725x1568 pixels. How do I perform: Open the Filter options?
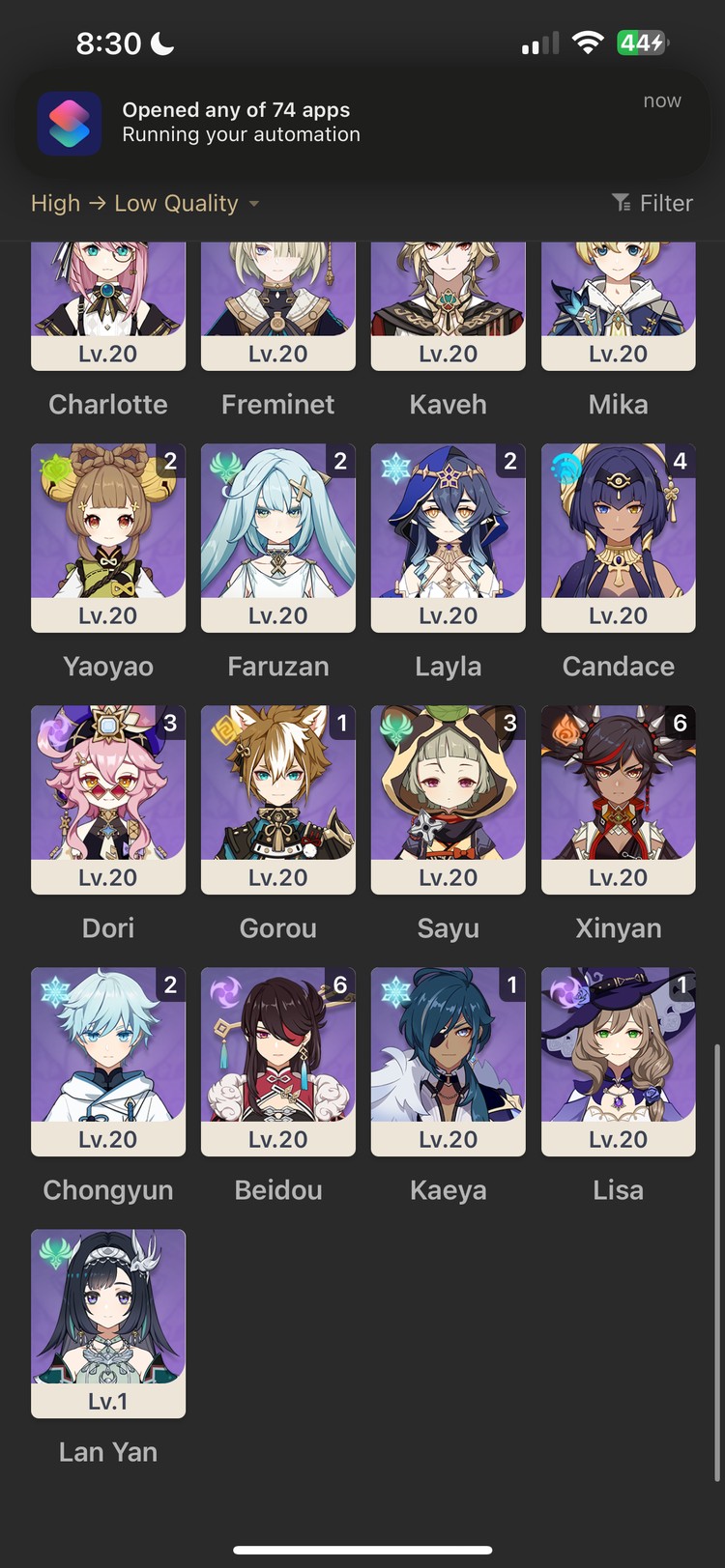point(652,203)
